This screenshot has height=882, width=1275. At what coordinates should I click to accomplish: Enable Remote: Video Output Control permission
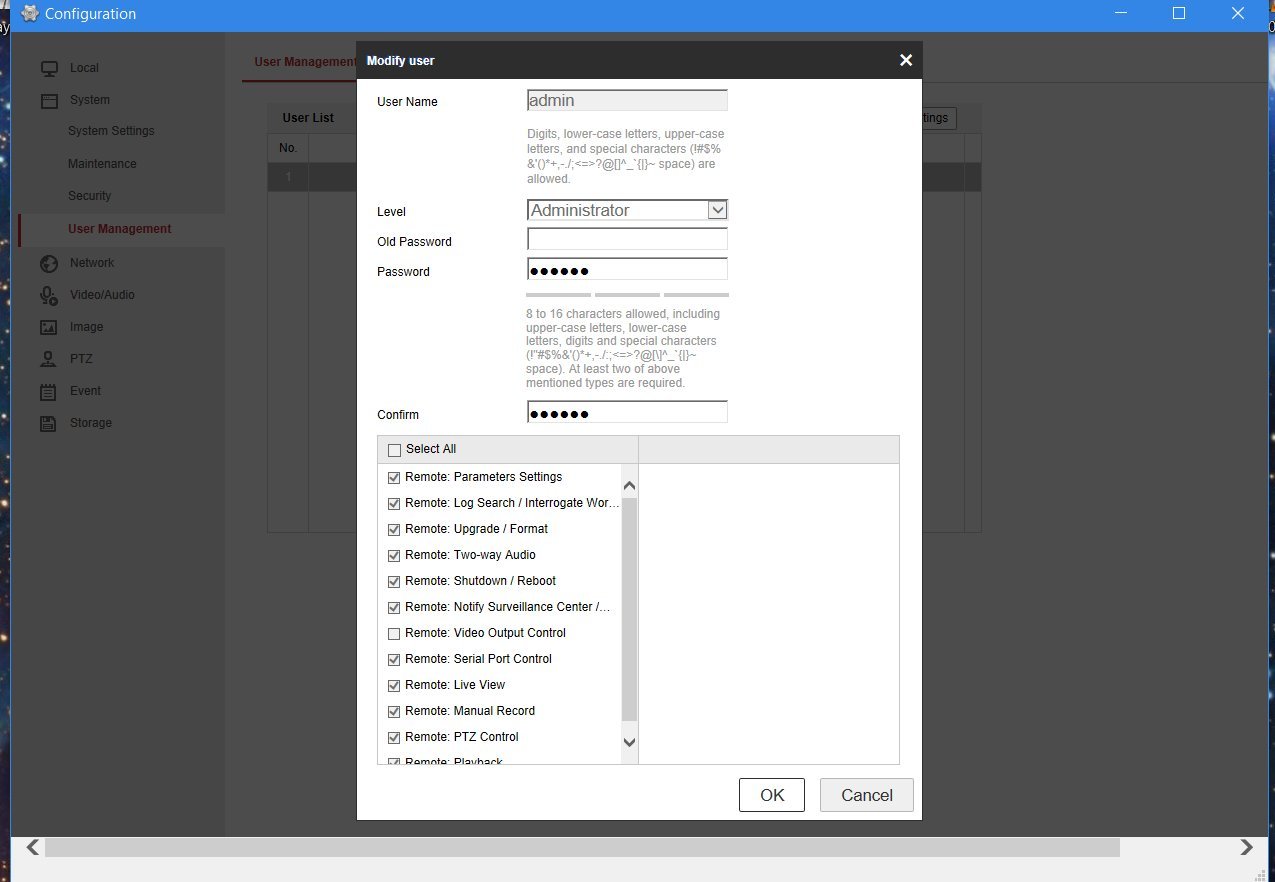(394, 634)
